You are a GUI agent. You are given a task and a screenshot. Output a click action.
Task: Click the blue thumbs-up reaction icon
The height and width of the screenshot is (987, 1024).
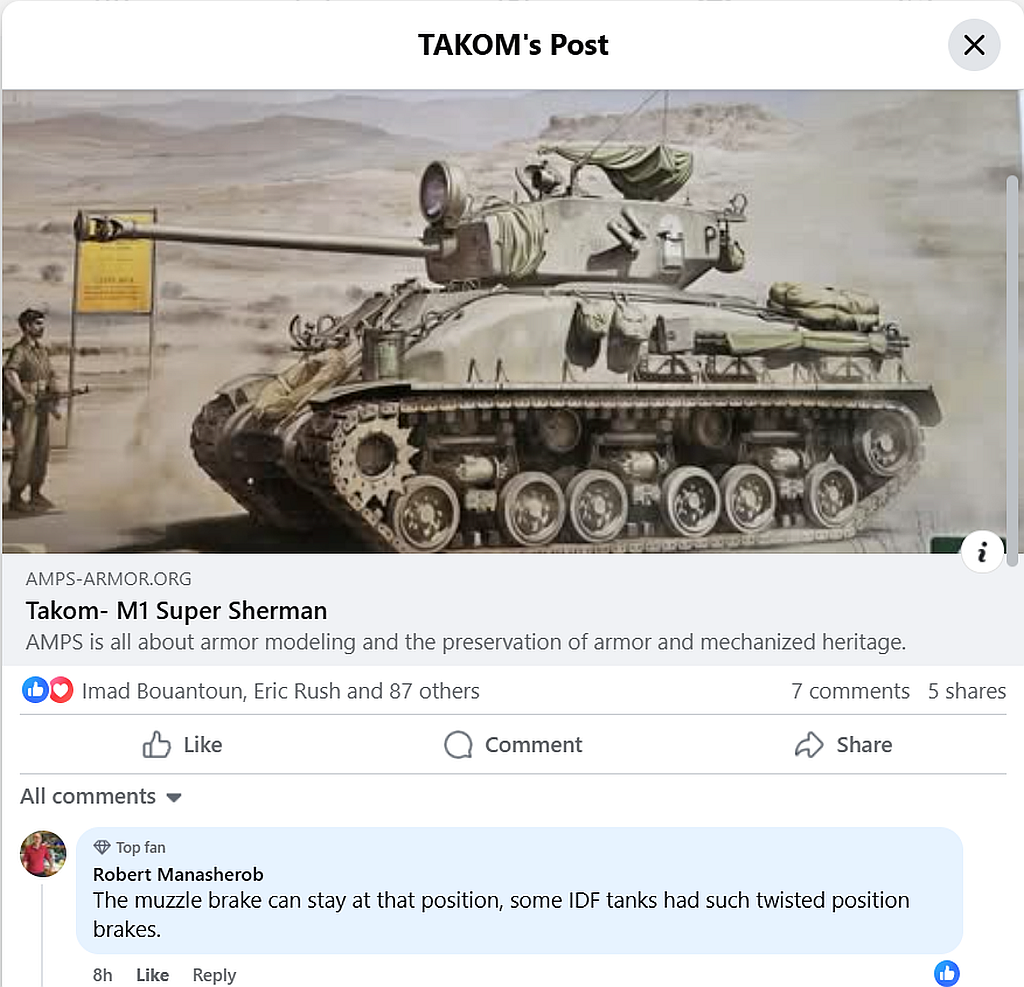(x=35, y=690)
